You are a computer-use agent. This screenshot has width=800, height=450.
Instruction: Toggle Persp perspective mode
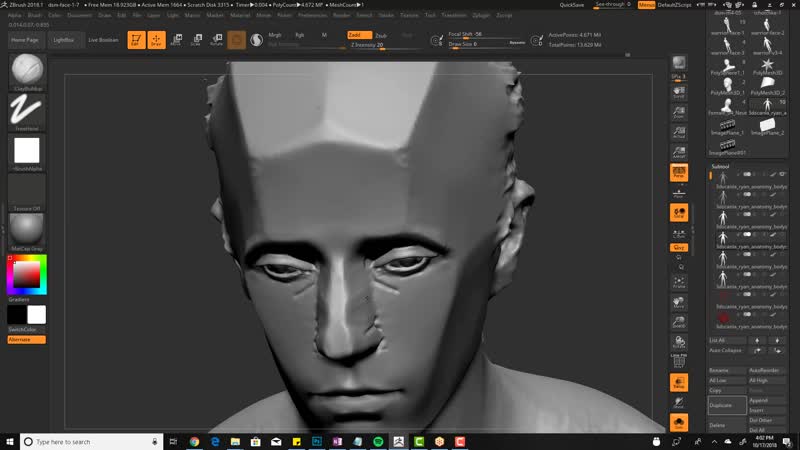click(679, 172)
